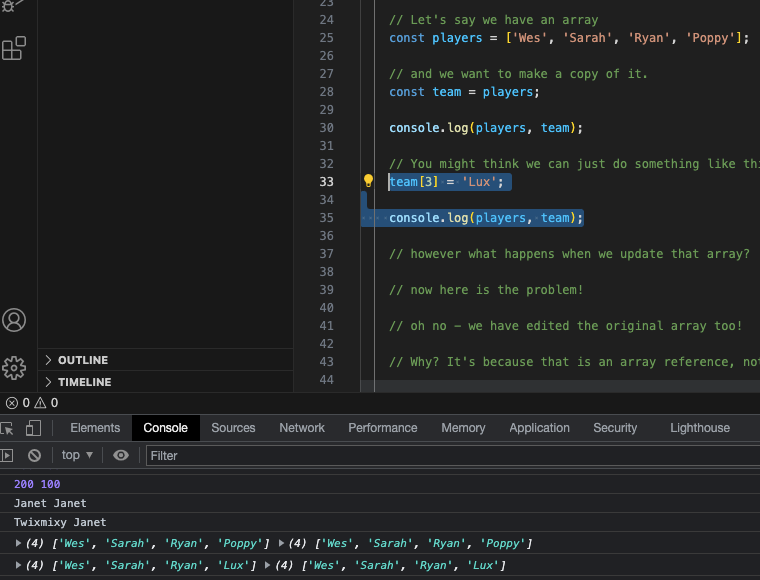Screen dimensions: 760x580
Task: Toggle the device toolbar emulation icon
Action: click(33, 428)
